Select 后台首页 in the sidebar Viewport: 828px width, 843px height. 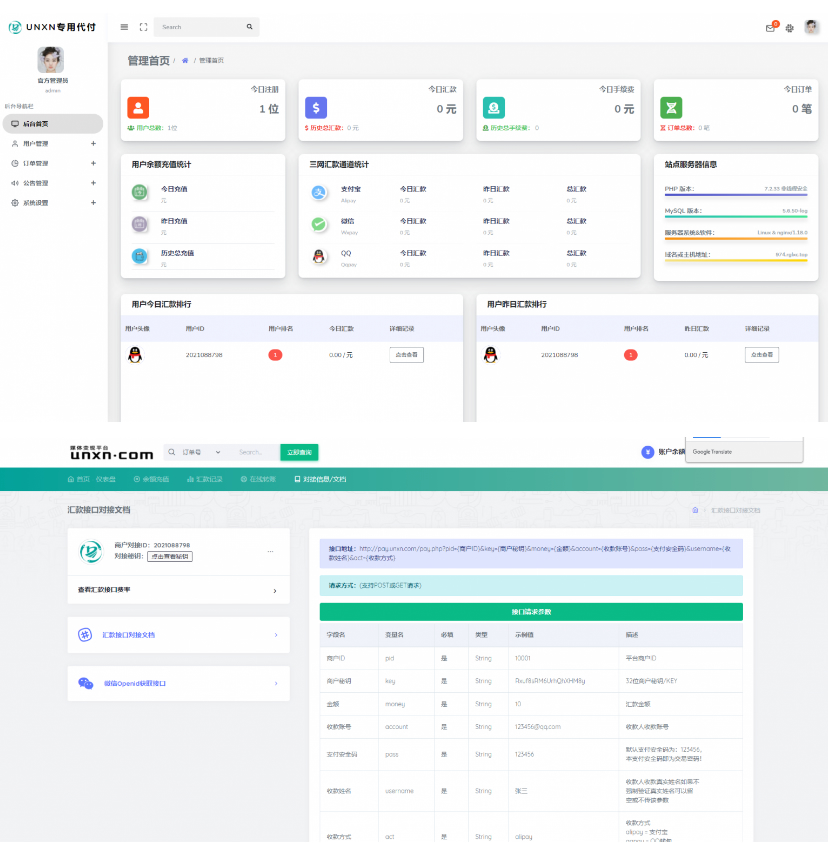pos(52,124)
